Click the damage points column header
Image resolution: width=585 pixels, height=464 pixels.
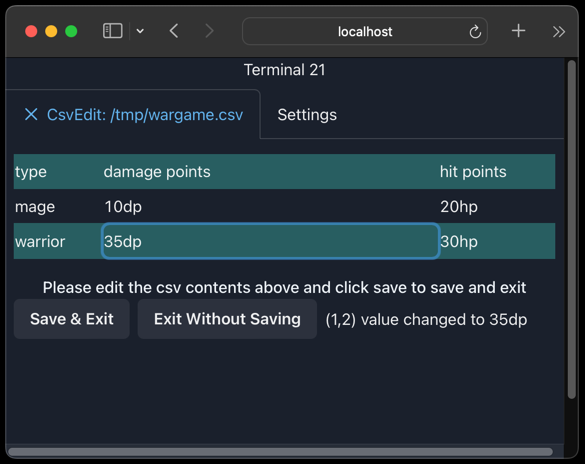point(157,172)
